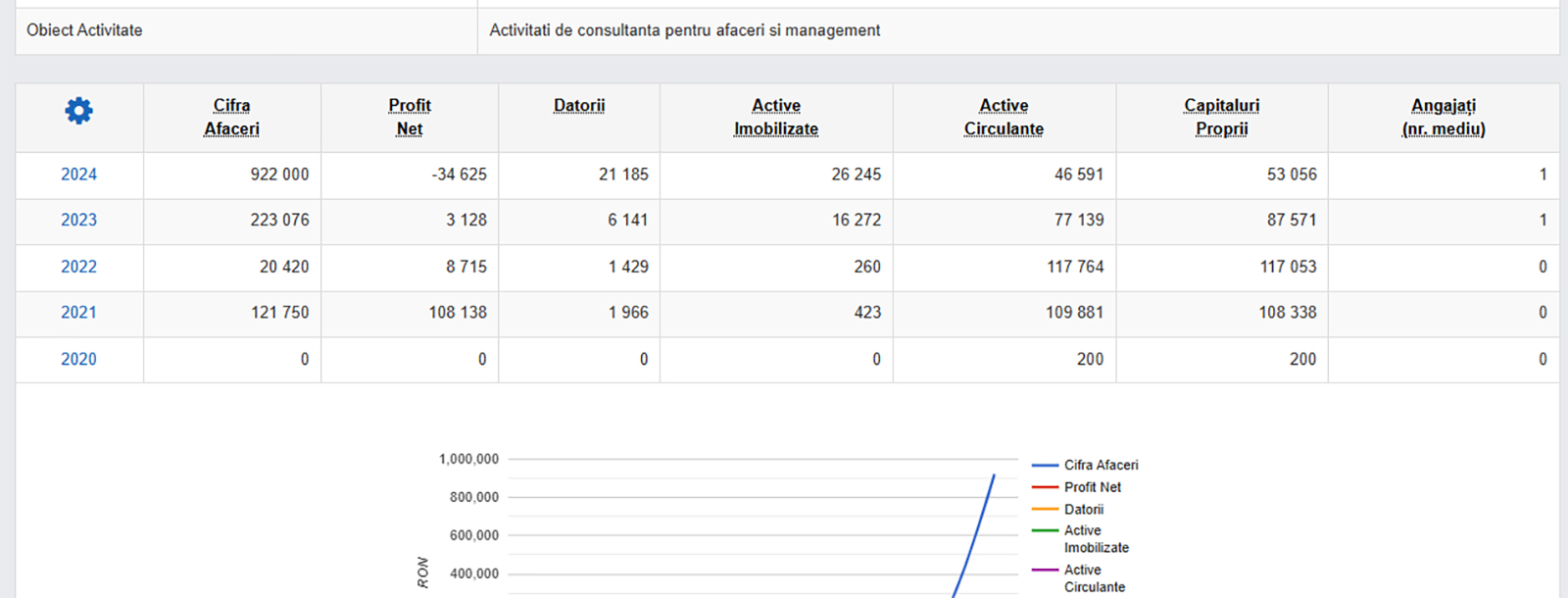Open the 2023 year link

coord(78,221)
